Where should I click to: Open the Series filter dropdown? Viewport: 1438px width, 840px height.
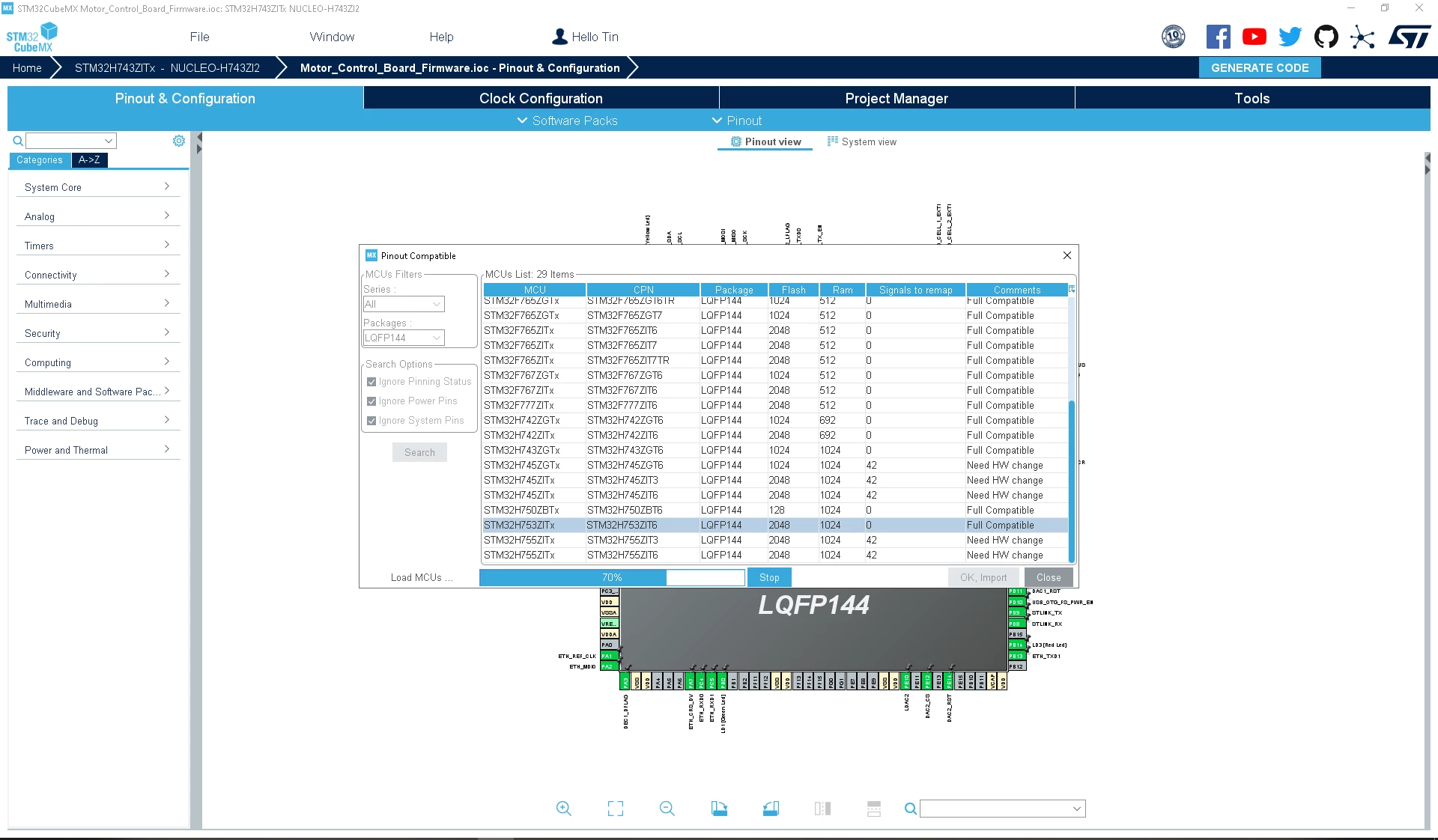[404, 304]
